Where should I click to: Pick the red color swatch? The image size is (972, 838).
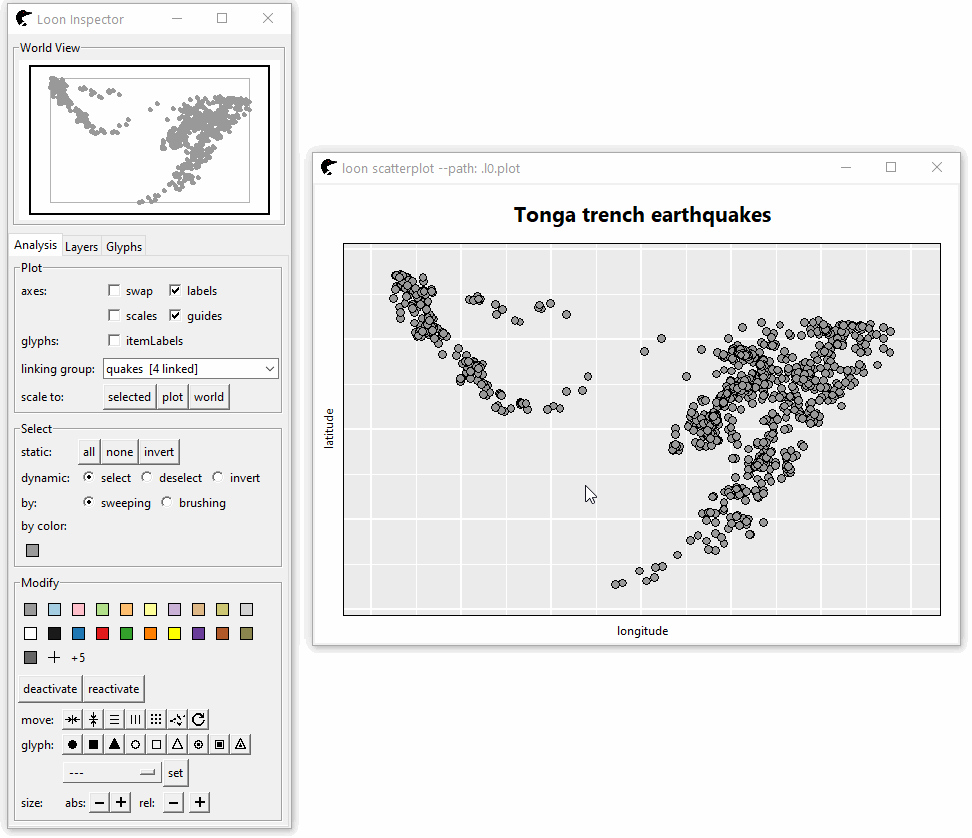point(102,633)
